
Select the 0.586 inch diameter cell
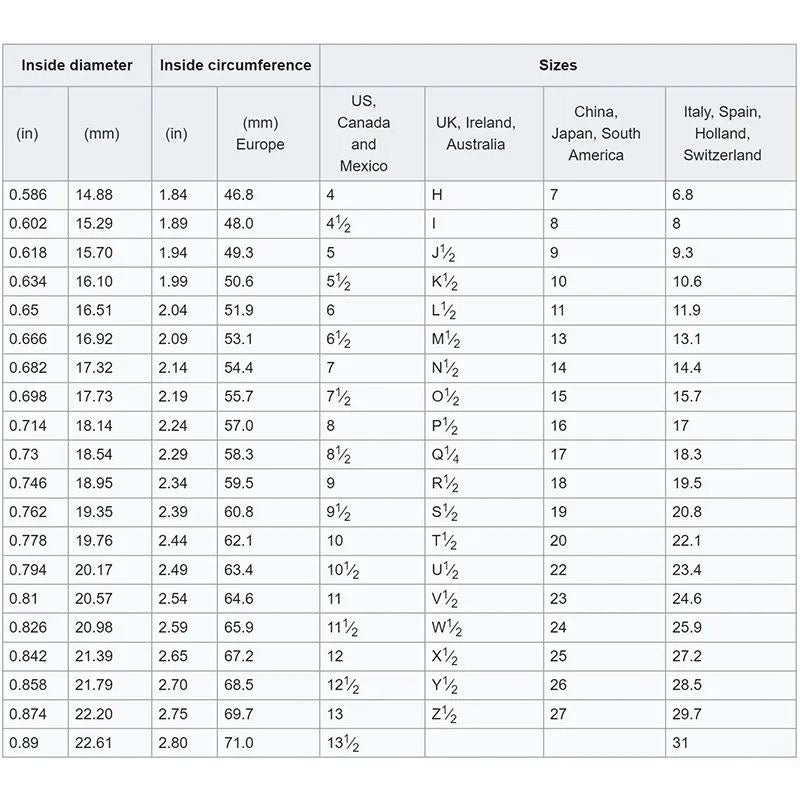[28, 195]
